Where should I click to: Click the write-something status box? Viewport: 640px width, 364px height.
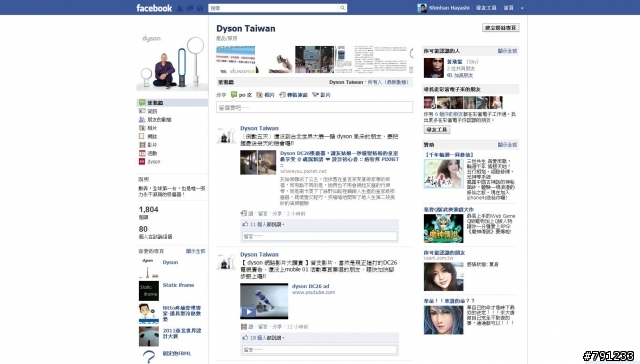[x=314, y=107]
